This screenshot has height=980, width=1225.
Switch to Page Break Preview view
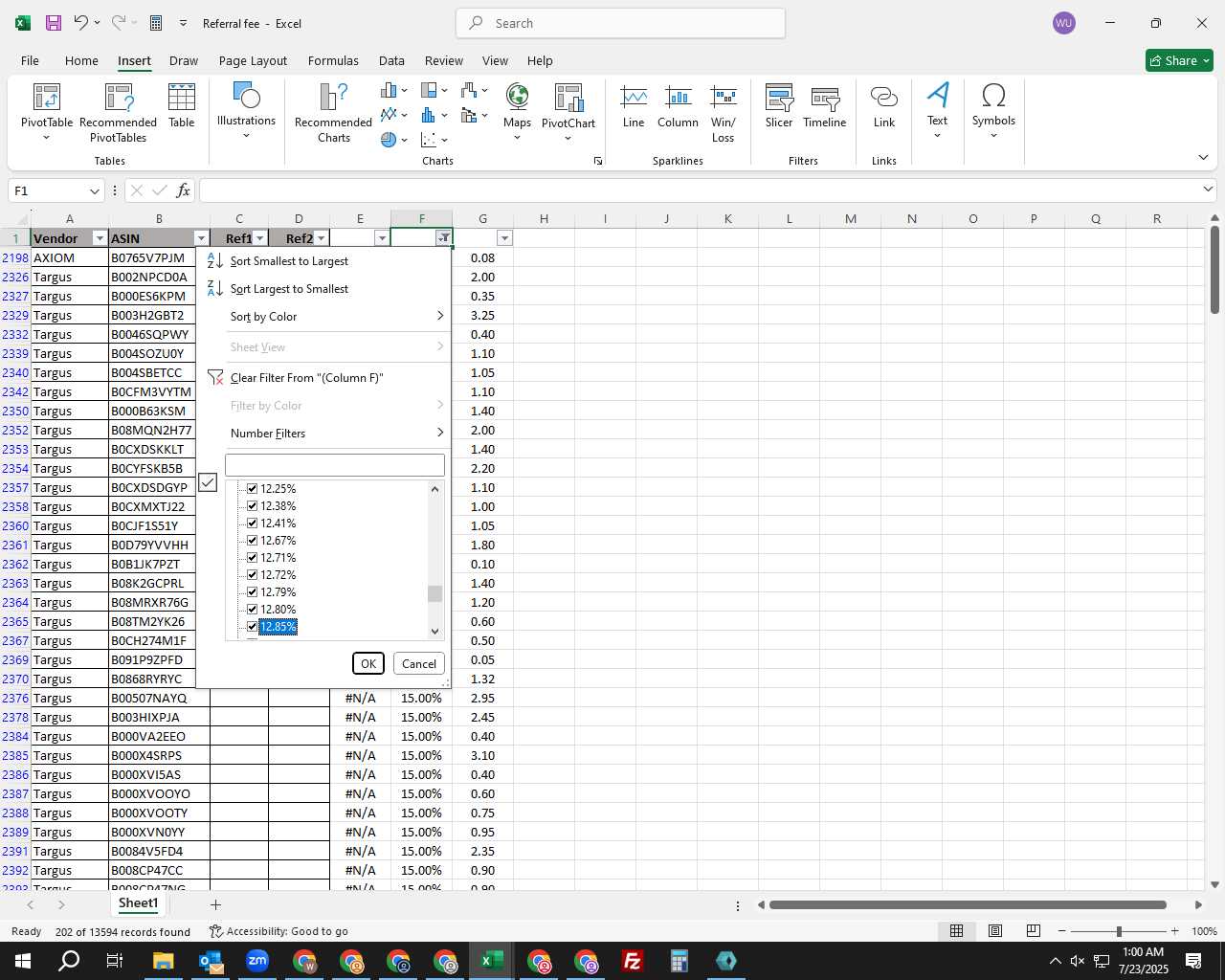1034,931
